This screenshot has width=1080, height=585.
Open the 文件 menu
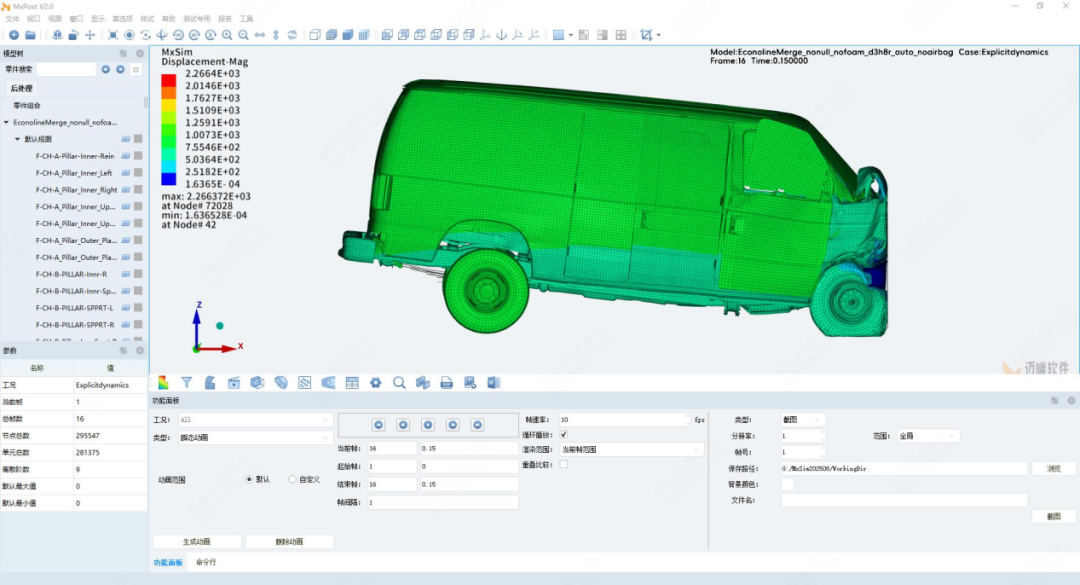pyautogui.click(x=12, y=19)
